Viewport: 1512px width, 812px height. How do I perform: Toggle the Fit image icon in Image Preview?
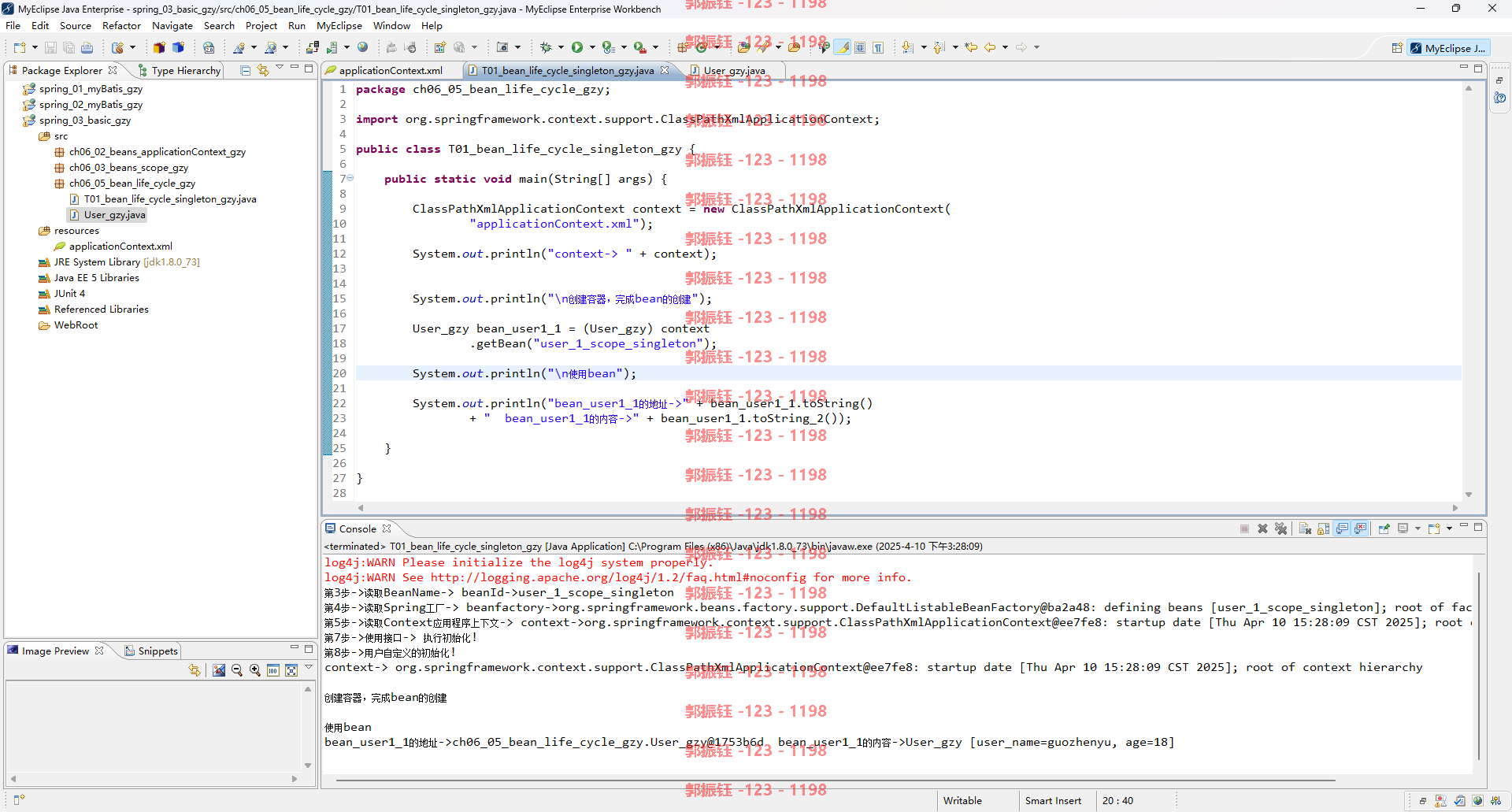point(291,670)
